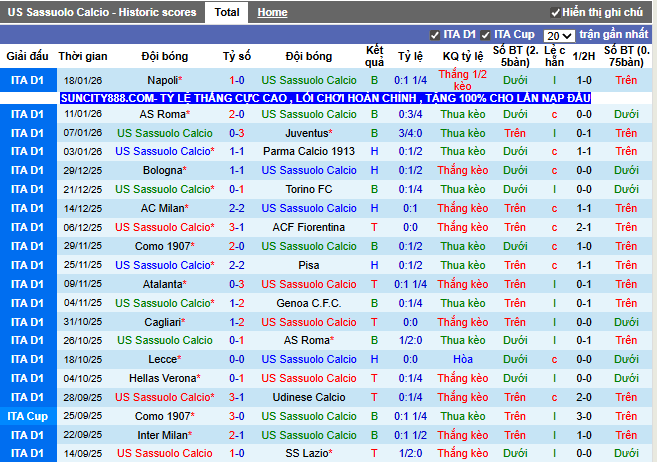
Task: Click AC Milan team name
Action: point(163,208)
